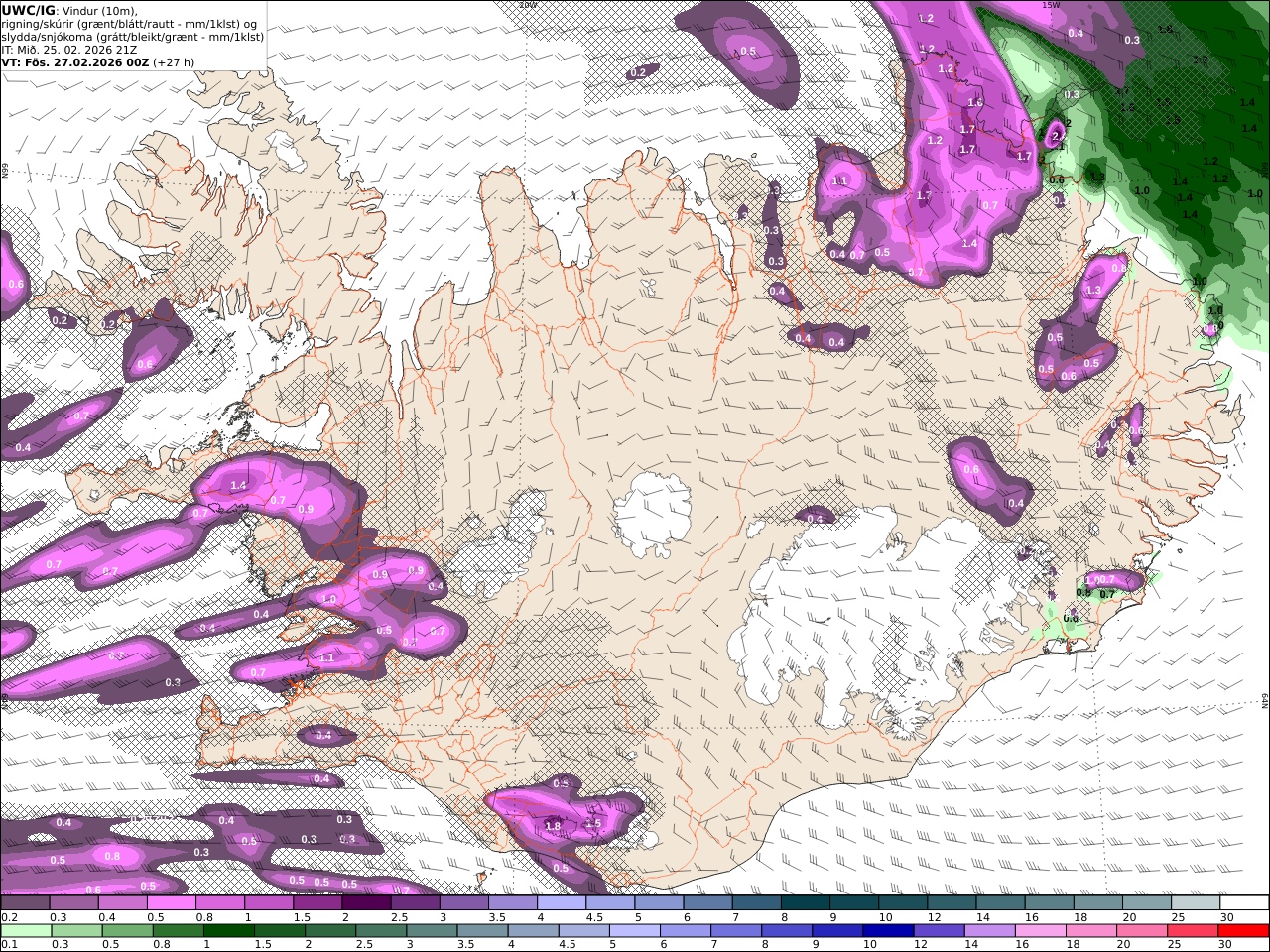Select the snow scale swatch between 8 and 9
Image resolution: width=1270 pixels, height=952 pixels.
point(806,903)
